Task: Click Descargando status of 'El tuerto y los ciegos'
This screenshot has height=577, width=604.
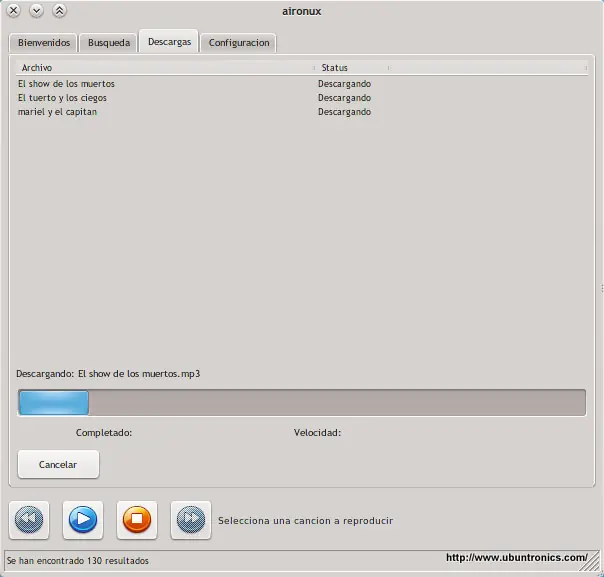Action: point(344,98)
